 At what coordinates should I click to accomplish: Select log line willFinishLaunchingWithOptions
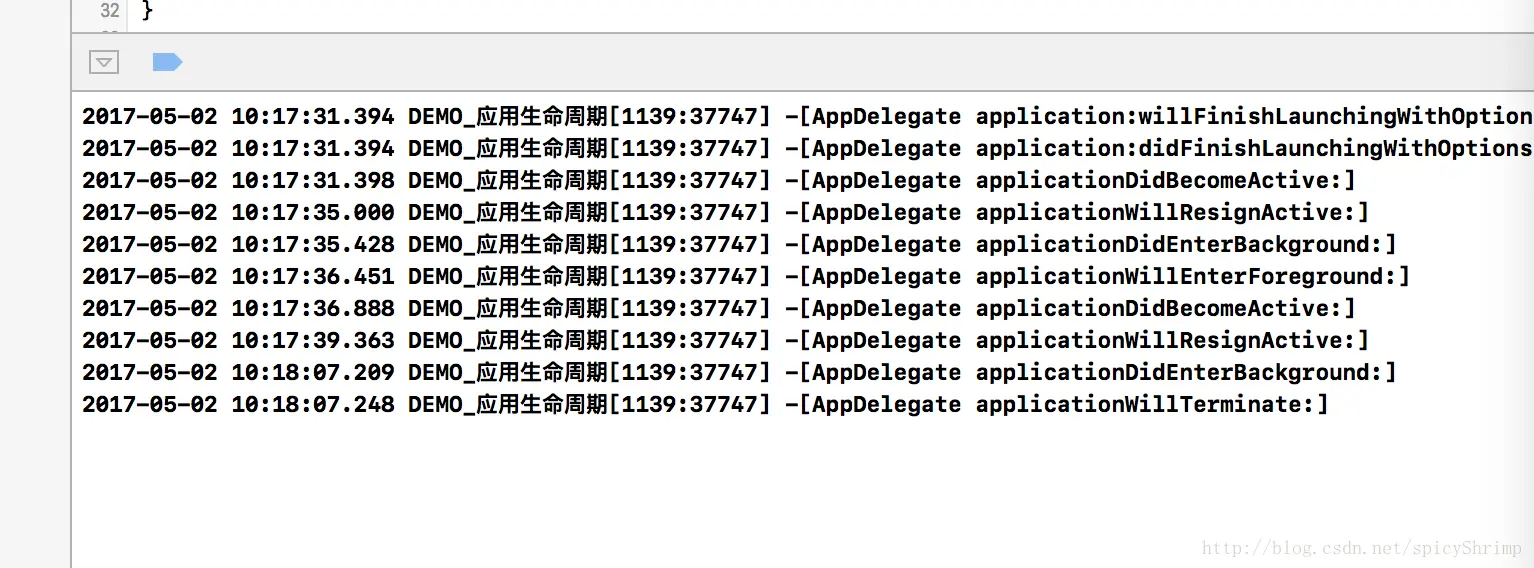pyautogui.click(x=807, y=116)
